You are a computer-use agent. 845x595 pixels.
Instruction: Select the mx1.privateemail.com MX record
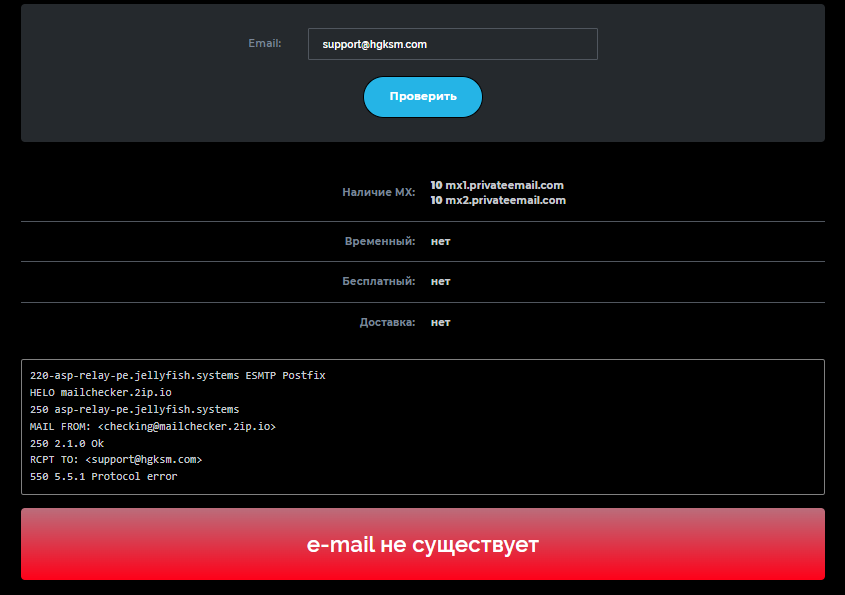click(497, 185)
